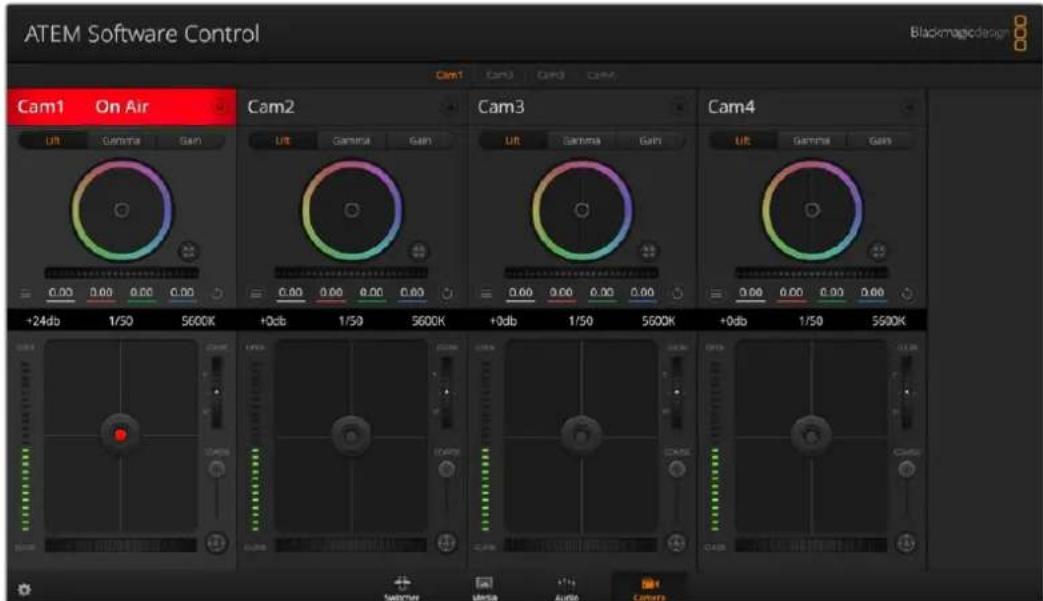Click the circular reset arrow after Cam3 RGB values
This screenshot has width=1043, height=601.
coord(677,293)
